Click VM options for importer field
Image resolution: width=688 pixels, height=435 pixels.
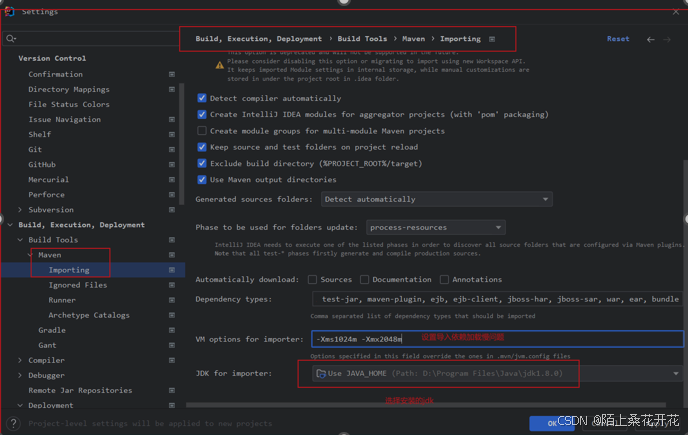498,339
